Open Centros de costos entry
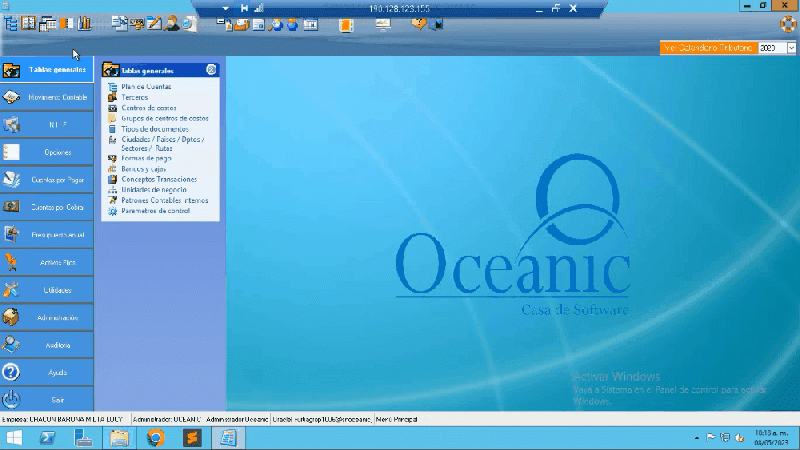The height and width of the screenshot is (450, 800). click(148, 108)
